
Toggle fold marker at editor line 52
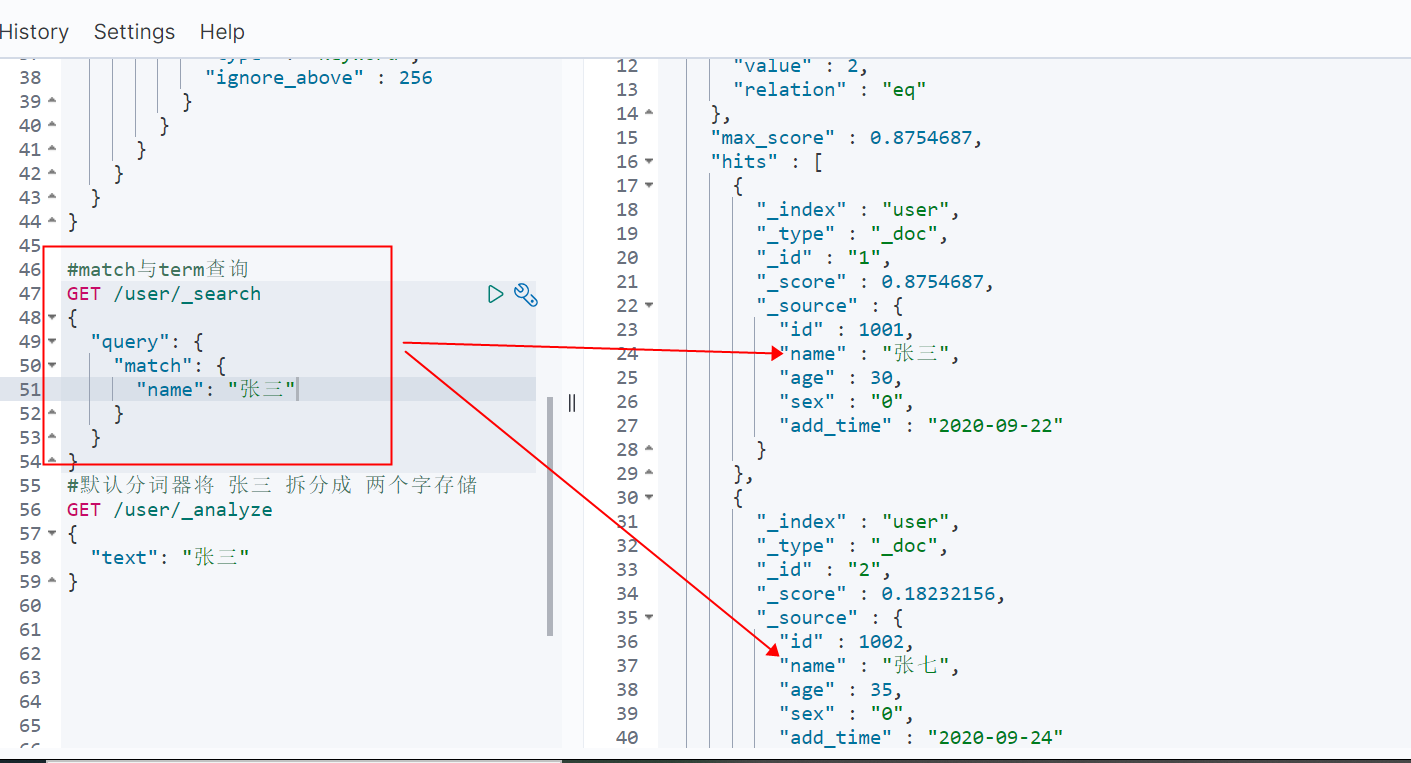click(52, 414)
